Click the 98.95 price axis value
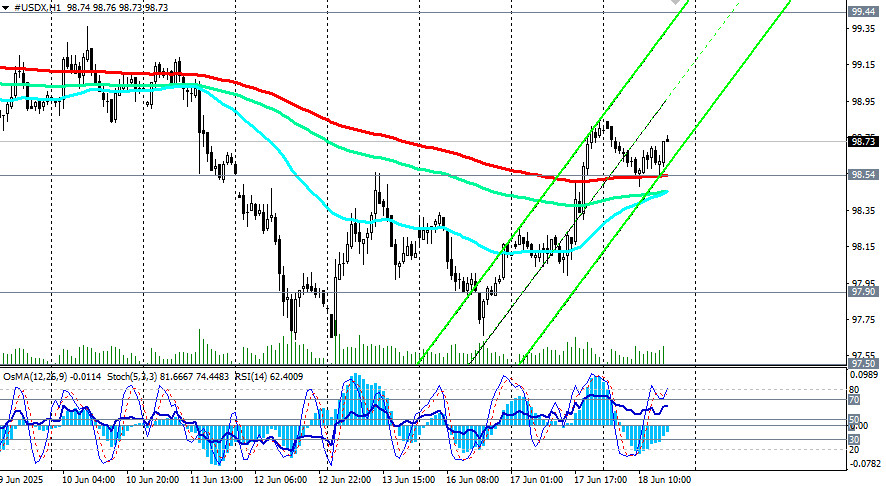Screen dimensions: 886x486 coord(863,102)
